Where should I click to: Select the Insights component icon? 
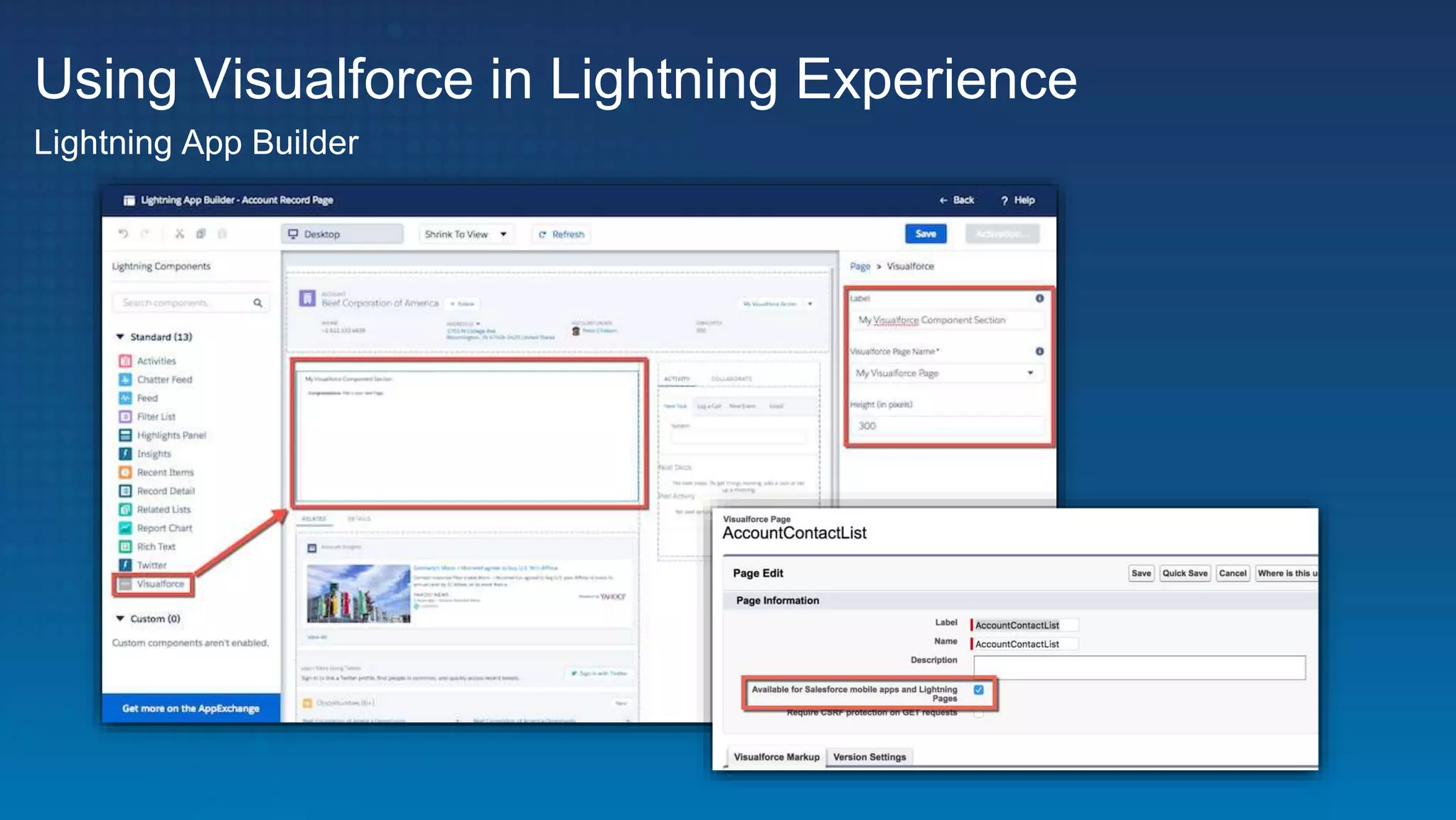[125, 453]
